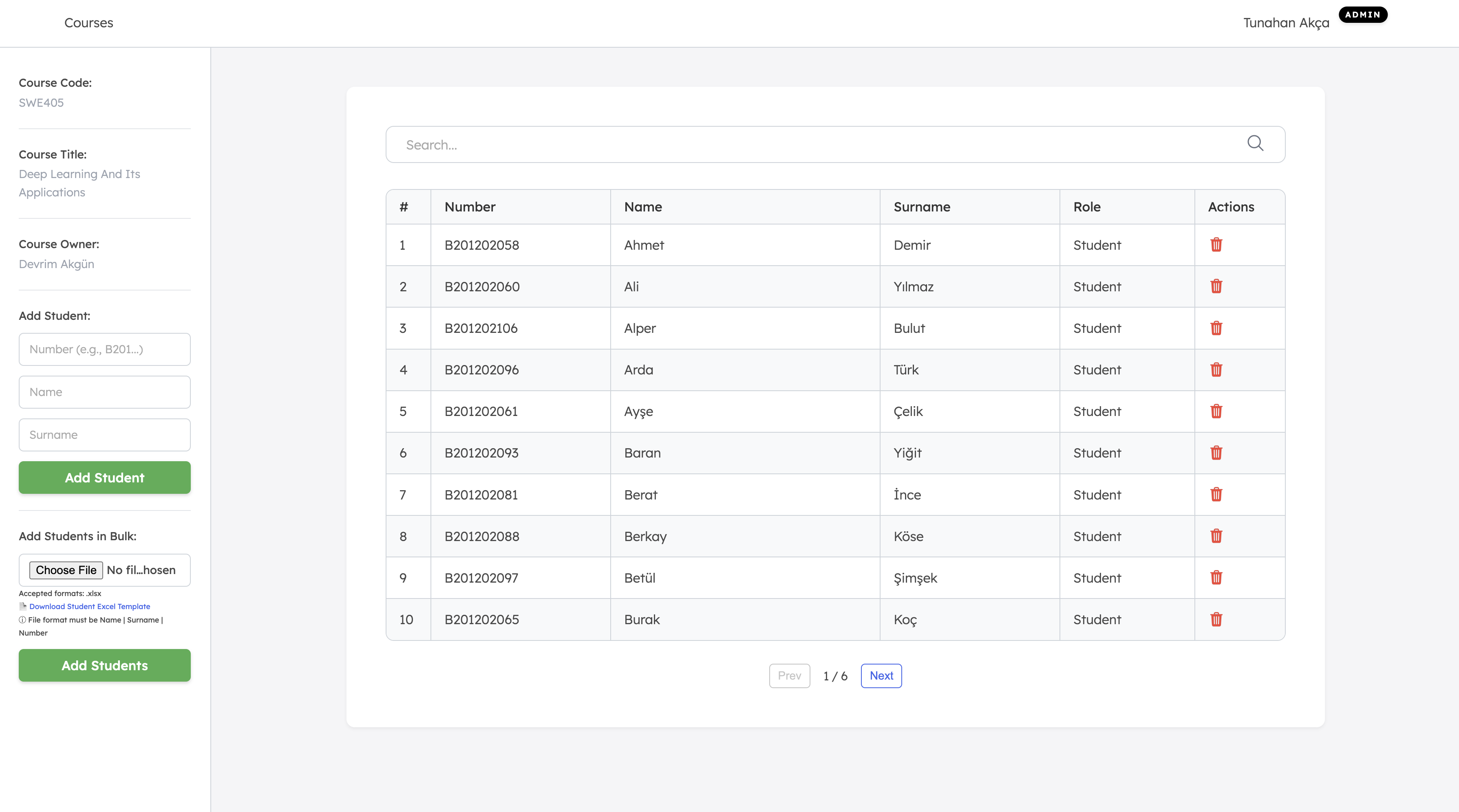This screenshot has width=1459, height=812.
Task: Click the course code SWE405
Action: click(x=41, y=103)
